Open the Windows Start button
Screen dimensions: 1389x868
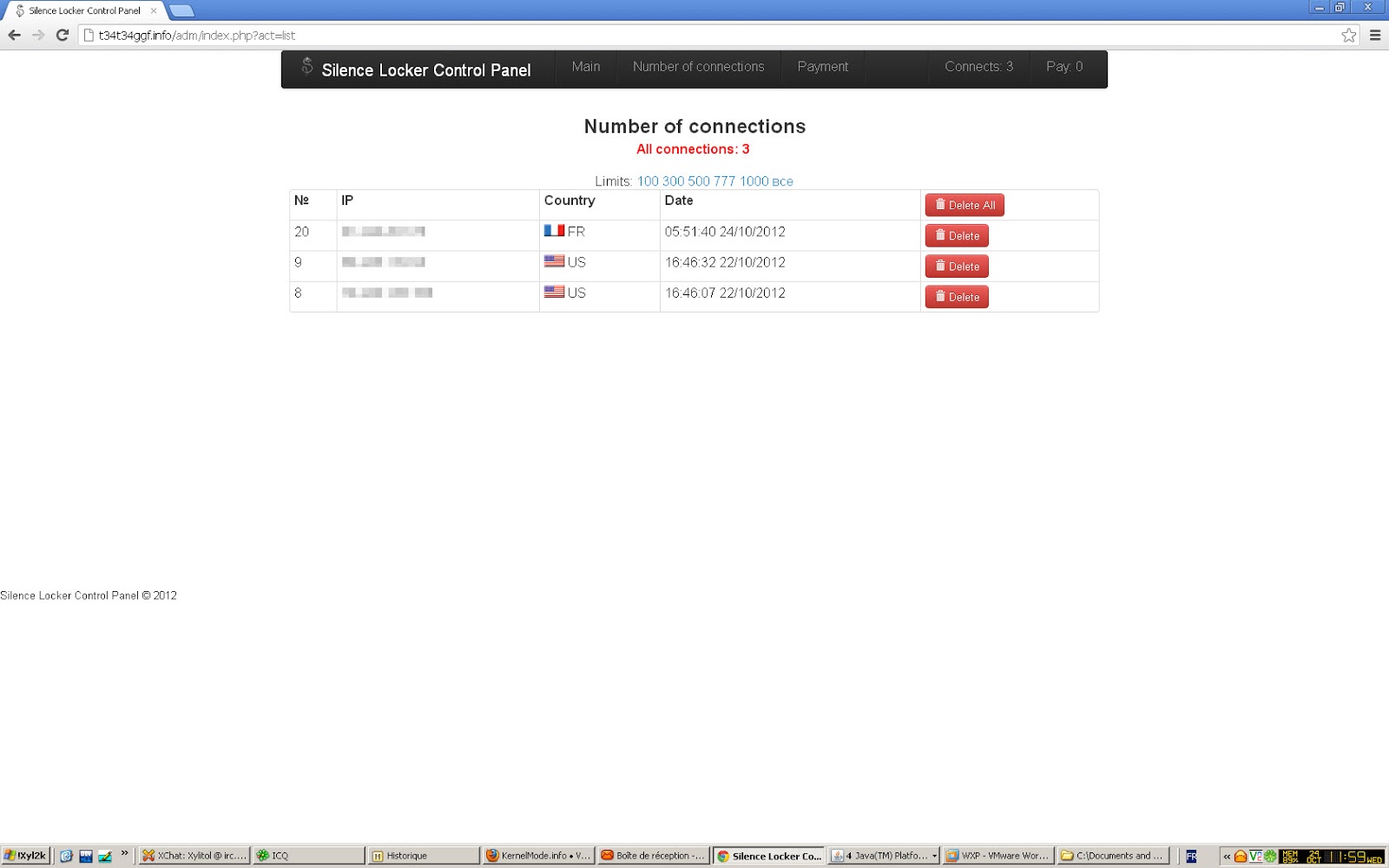pyautogui.click(x=25, y=855)
